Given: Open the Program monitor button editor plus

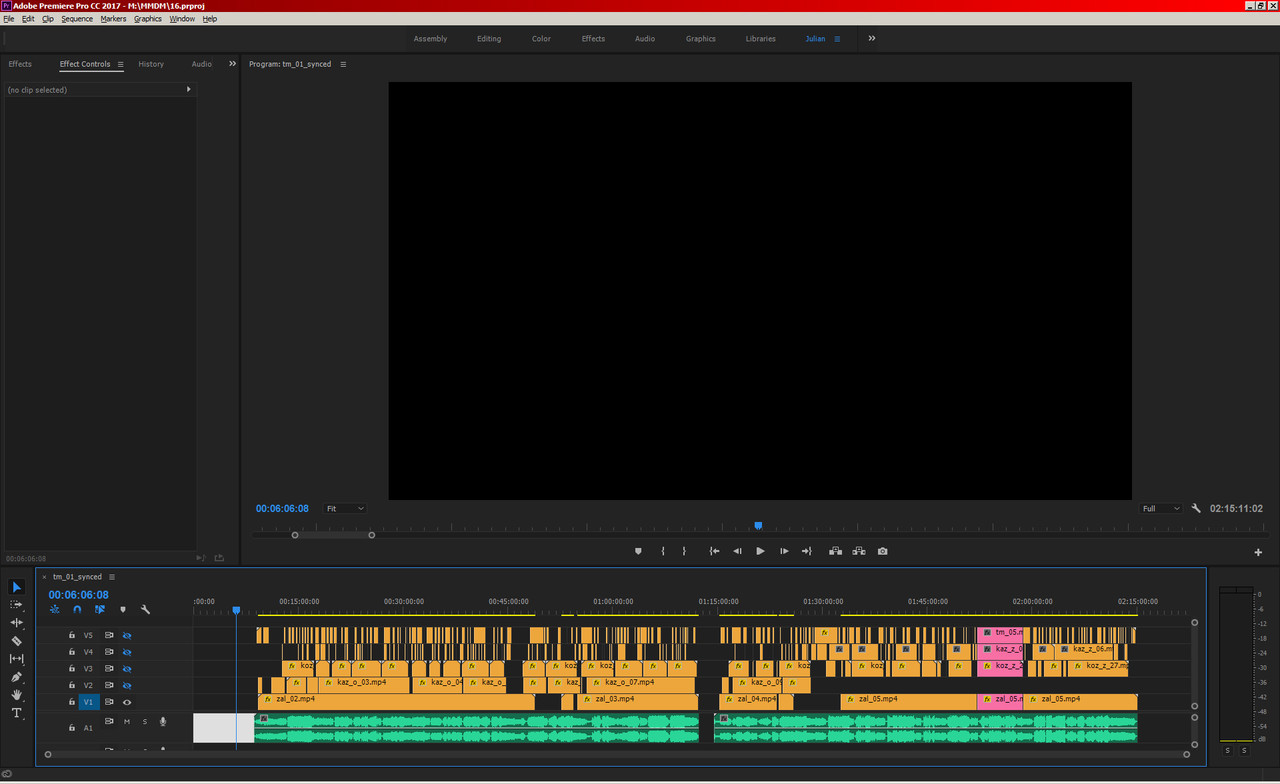Looking at the screenshot, I should [1258, 552].
